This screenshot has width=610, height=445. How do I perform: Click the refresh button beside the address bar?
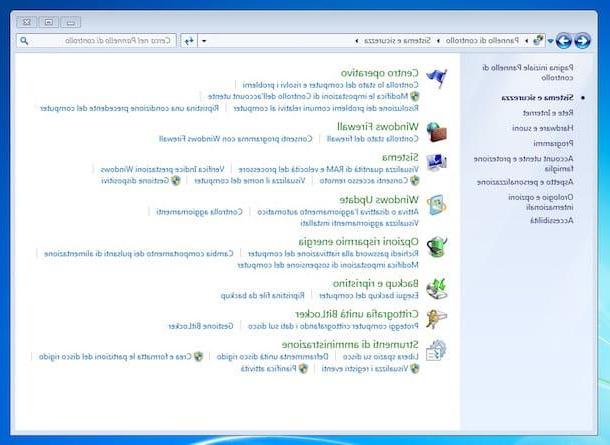pos(189,40)
